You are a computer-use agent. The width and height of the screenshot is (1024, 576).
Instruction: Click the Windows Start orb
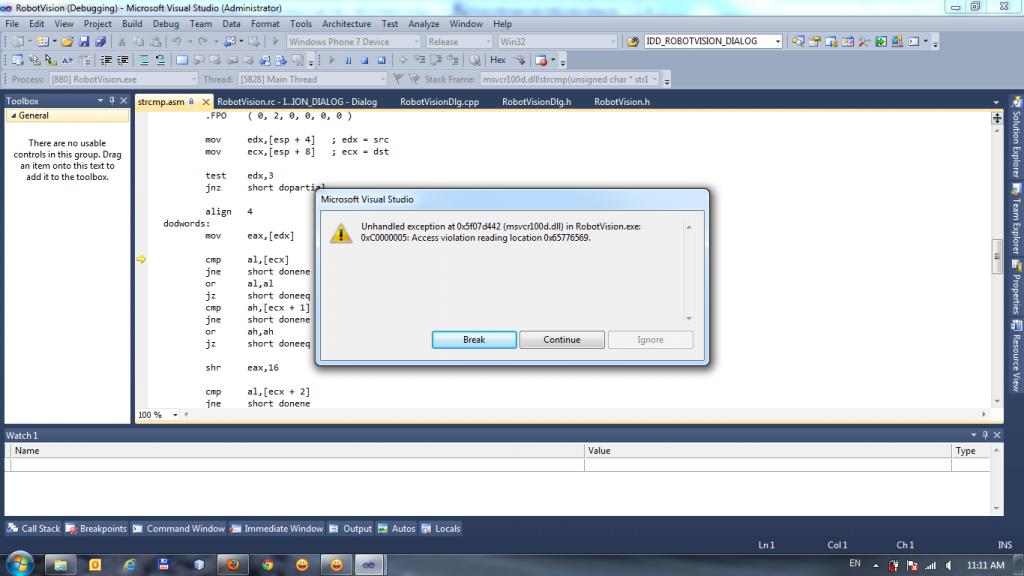click(x=20, y=563)
